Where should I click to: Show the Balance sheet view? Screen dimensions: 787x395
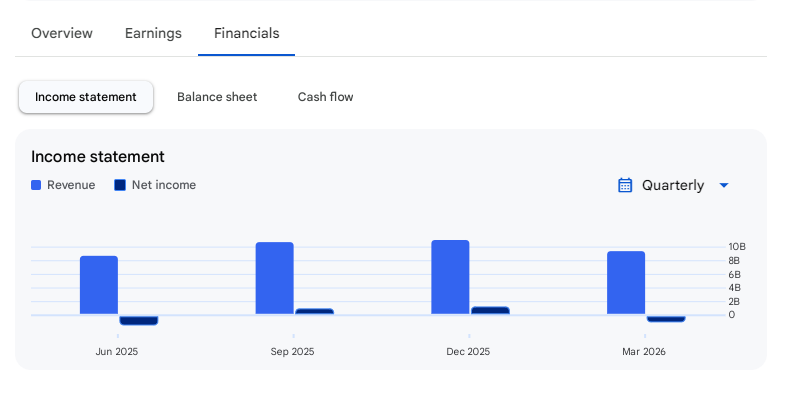coord(217,97)
